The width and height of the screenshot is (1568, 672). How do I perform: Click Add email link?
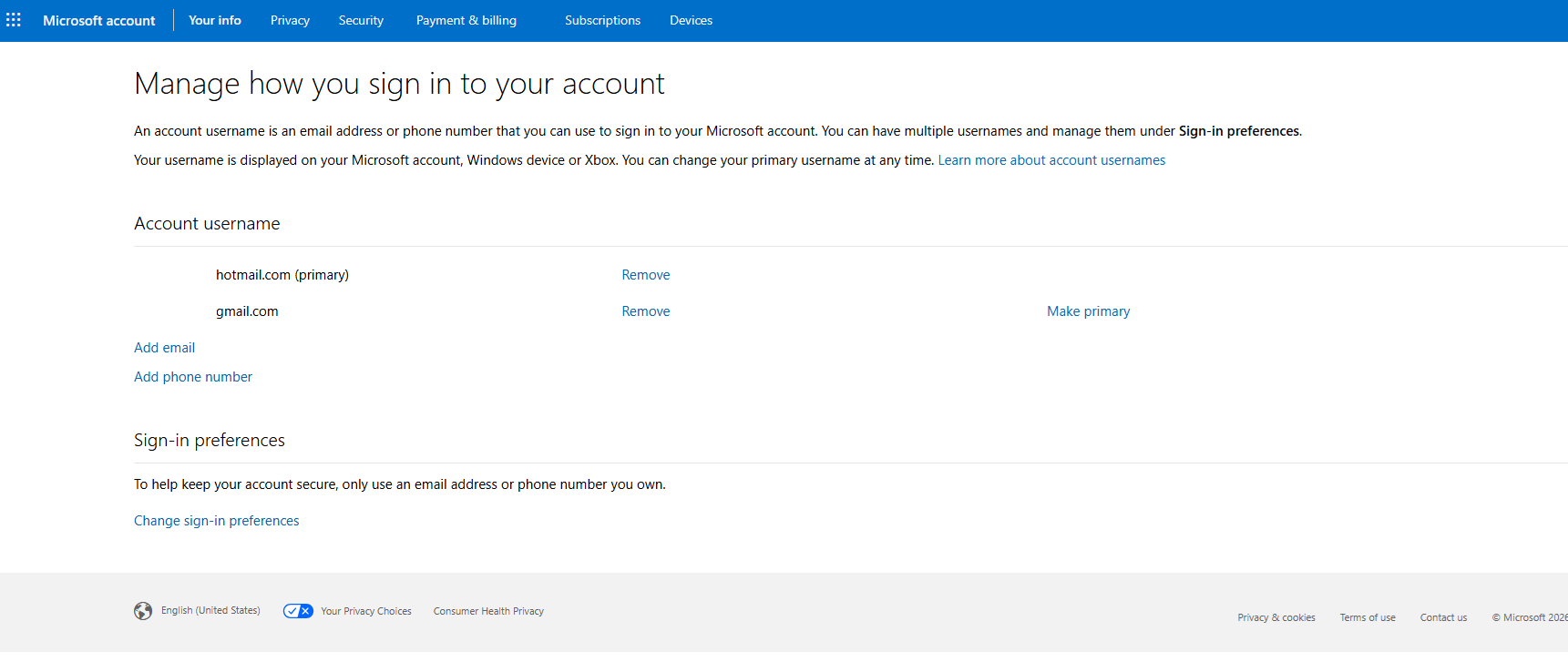click(x=164, y=348)
